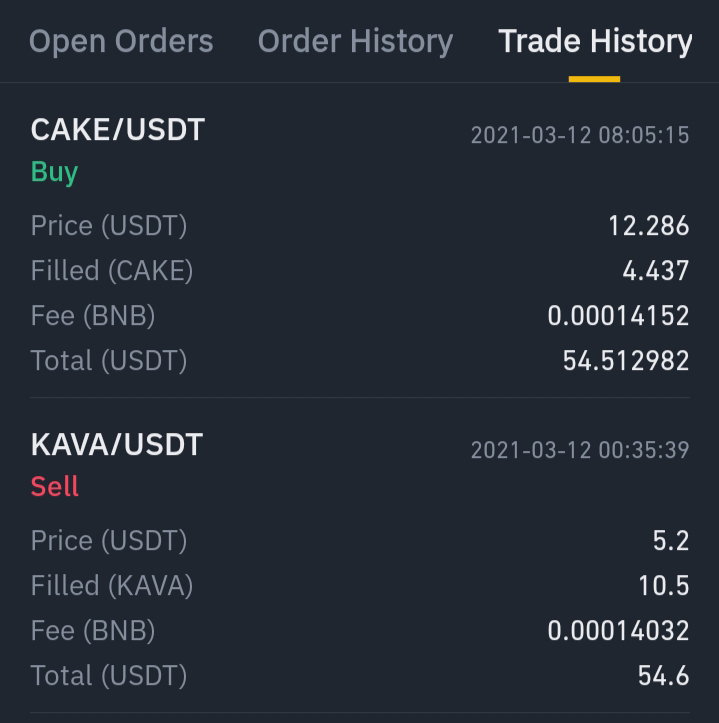Tap the green Buy label
719x723 pixels.
point(54,172)
